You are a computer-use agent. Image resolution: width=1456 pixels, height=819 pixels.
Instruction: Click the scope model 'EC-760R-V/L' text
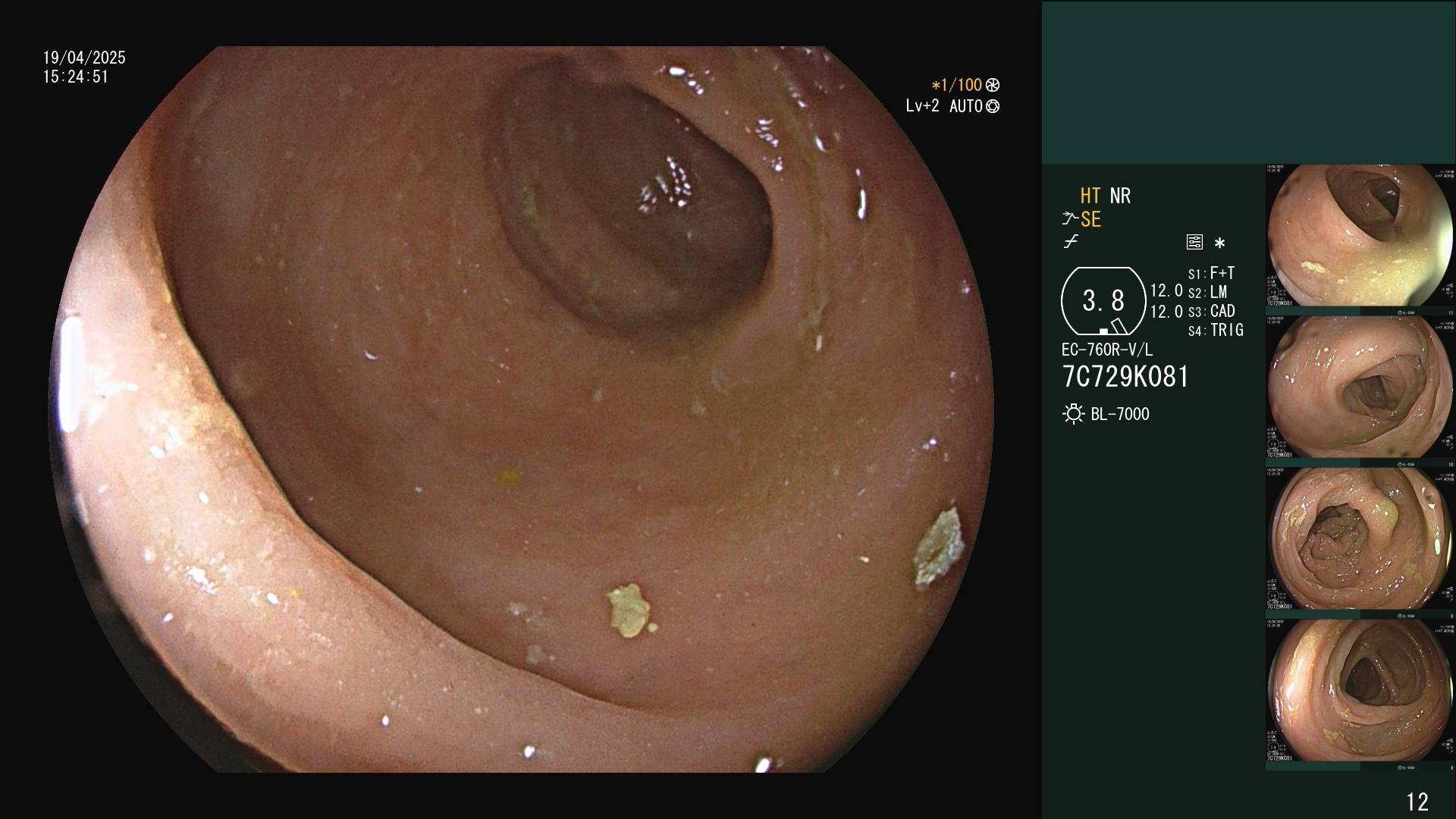point(1107,350)
